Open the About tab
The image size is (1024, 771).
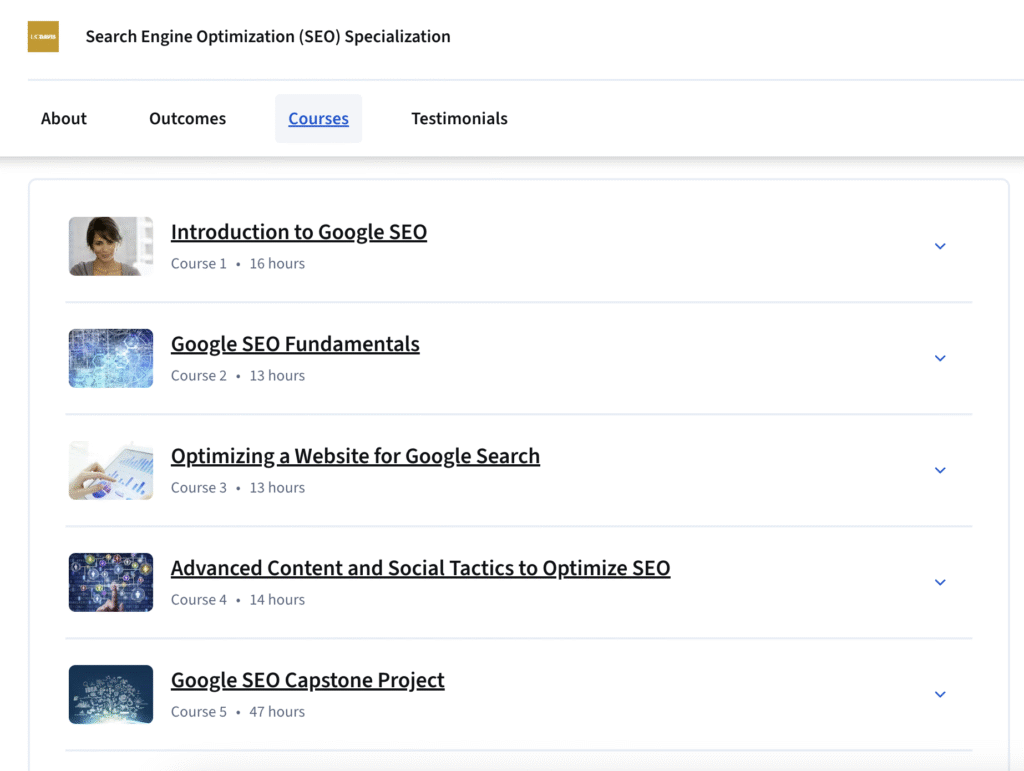tap(63, 118)
